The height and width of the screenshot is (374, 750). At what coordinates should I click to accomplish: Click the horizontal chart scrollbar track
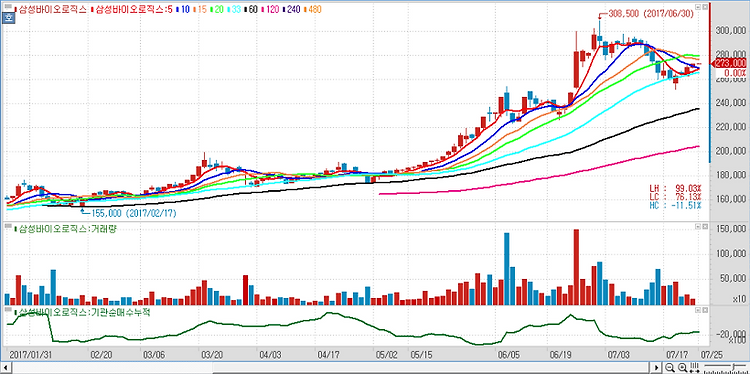(330, 368)
